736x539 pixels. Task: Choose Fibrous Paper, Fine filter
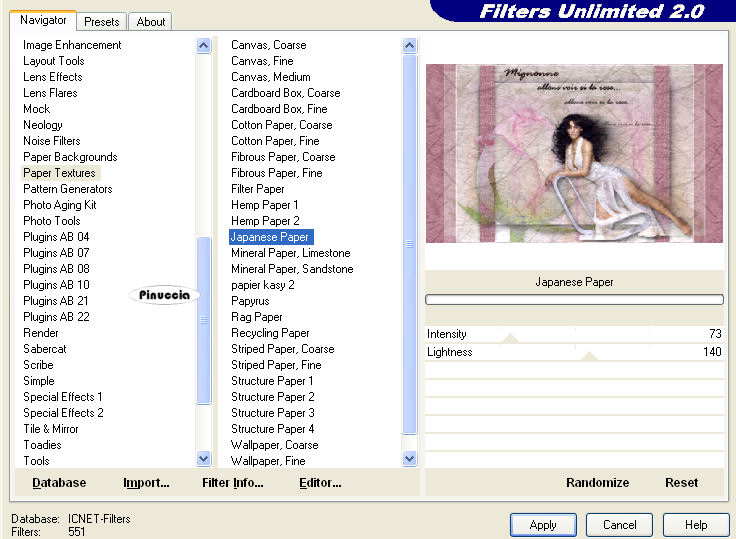pyautogui.click(x=276, y=173)
